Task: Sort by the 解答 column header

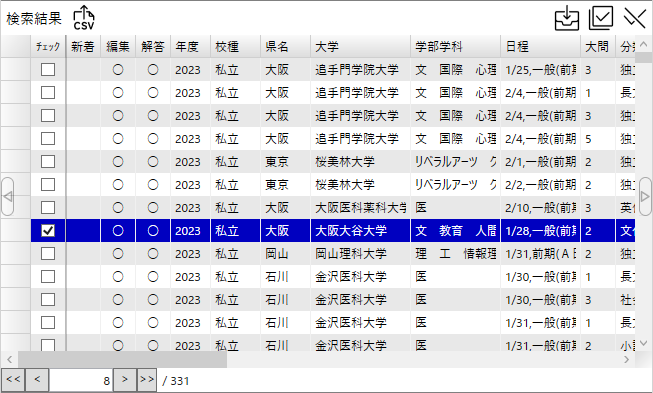Action: click(153, 47)
